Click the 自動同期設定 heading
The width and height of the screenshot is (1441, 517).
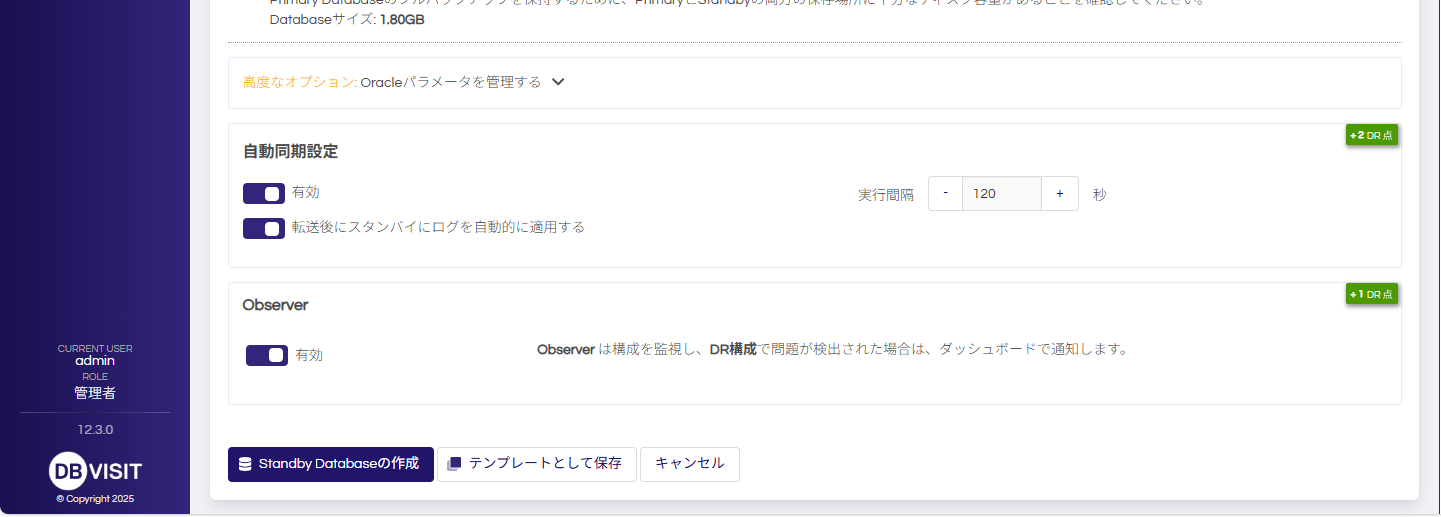click(290, 152)
